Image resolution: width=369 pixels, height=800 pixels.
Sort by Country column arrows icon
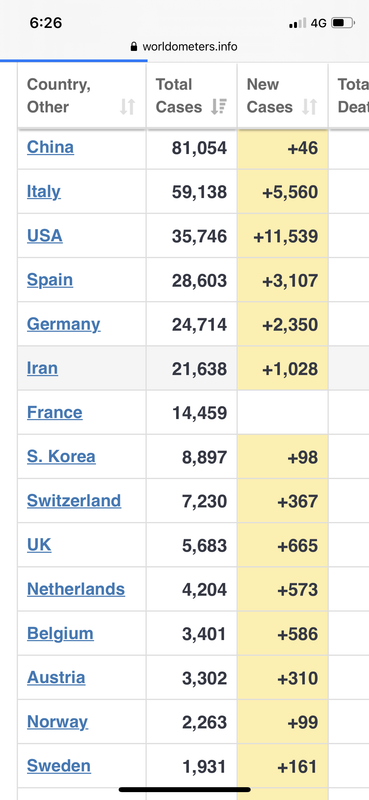pos(128,107)
